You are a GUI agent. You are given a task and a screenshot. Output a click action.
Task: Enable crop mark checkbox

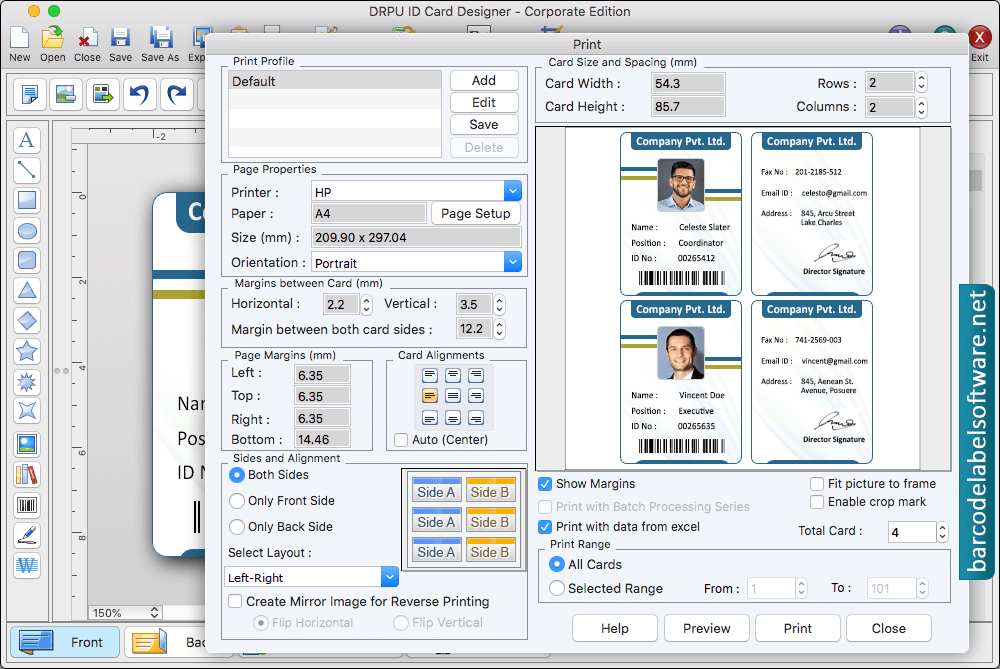coord(817,502)
